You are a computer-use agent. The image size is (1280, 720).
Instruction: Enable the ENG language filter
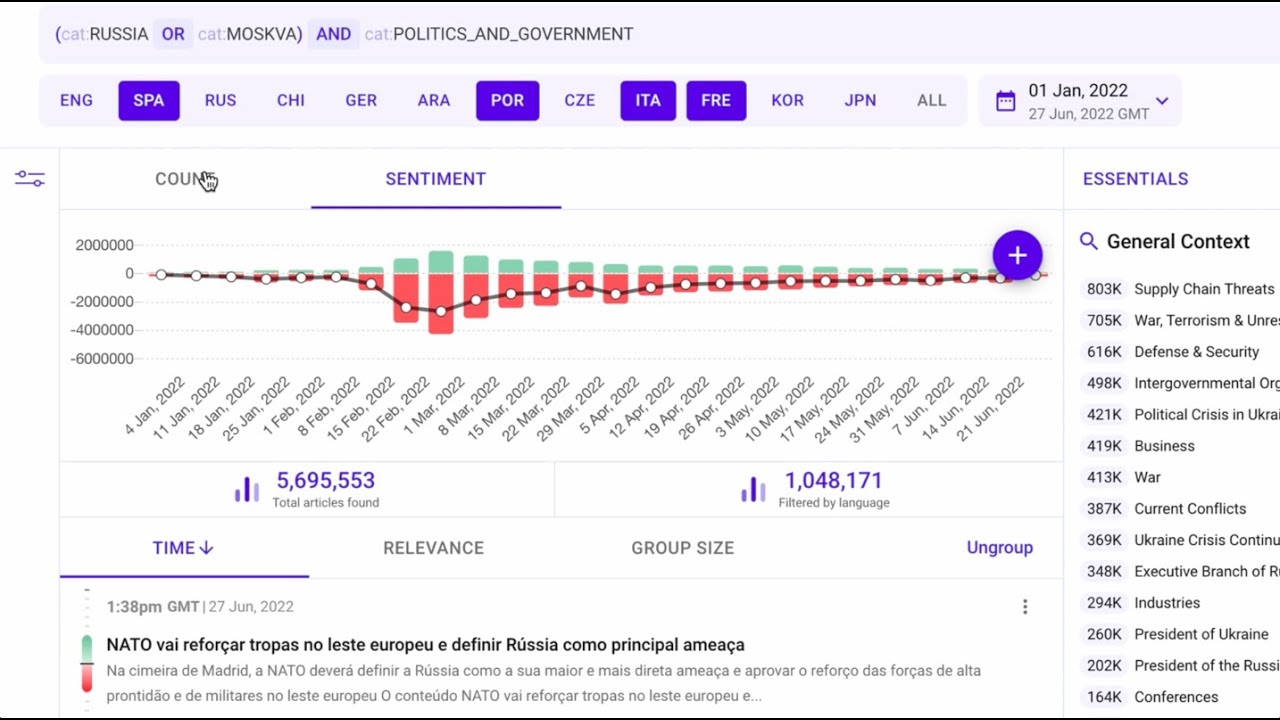pos(76,101)
